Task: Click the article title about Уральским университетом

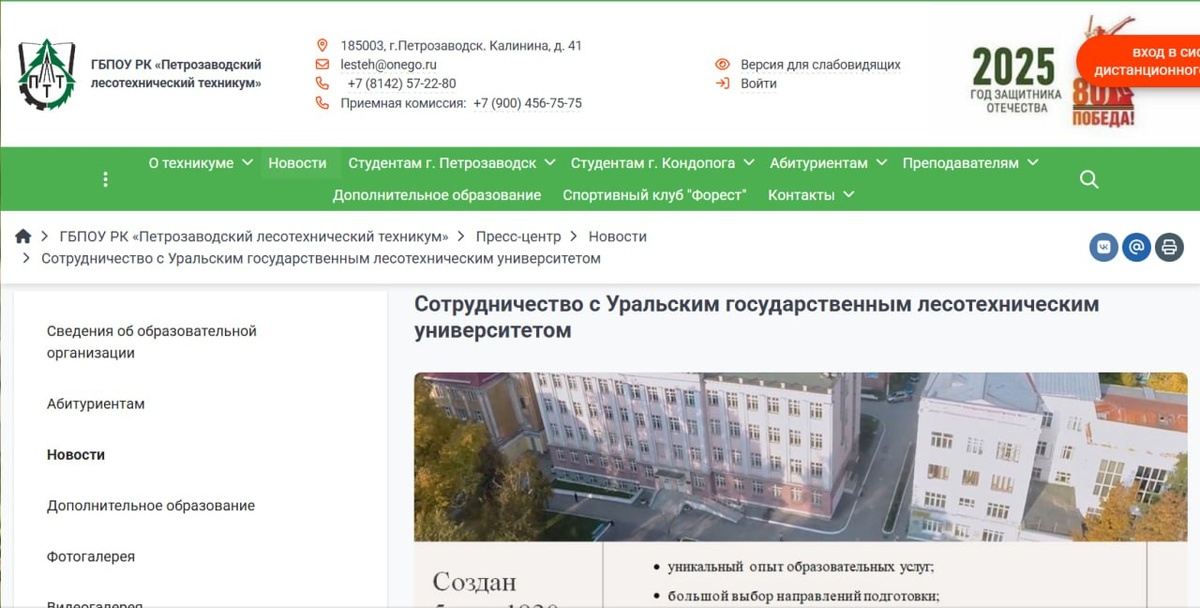Action: pos(756,316)
